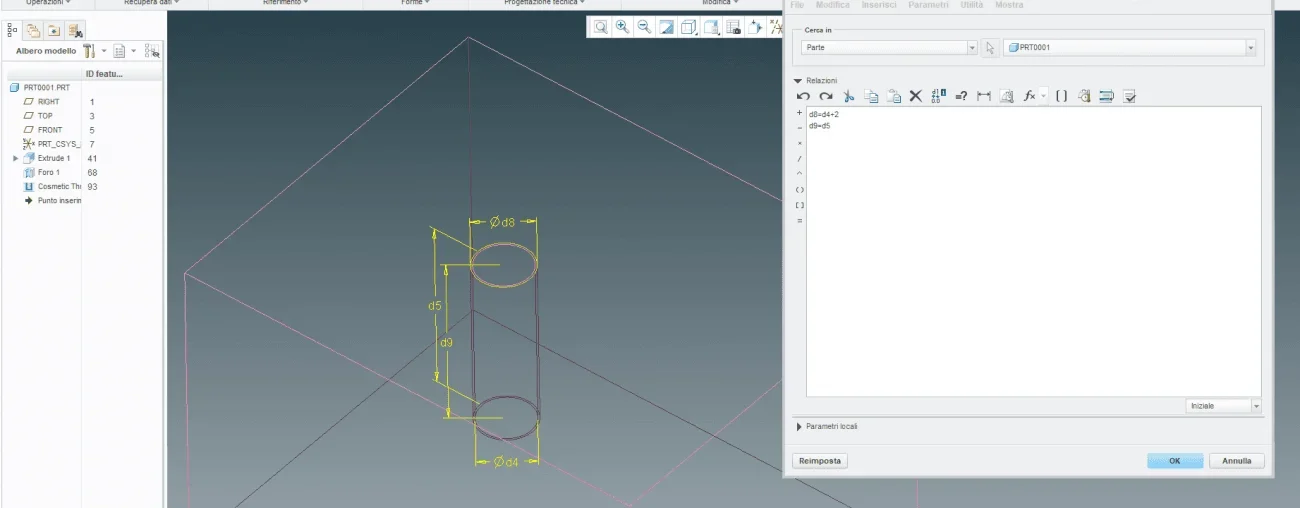
Task: Toggle dimension names versus values icon
Action: coord(938,96)
